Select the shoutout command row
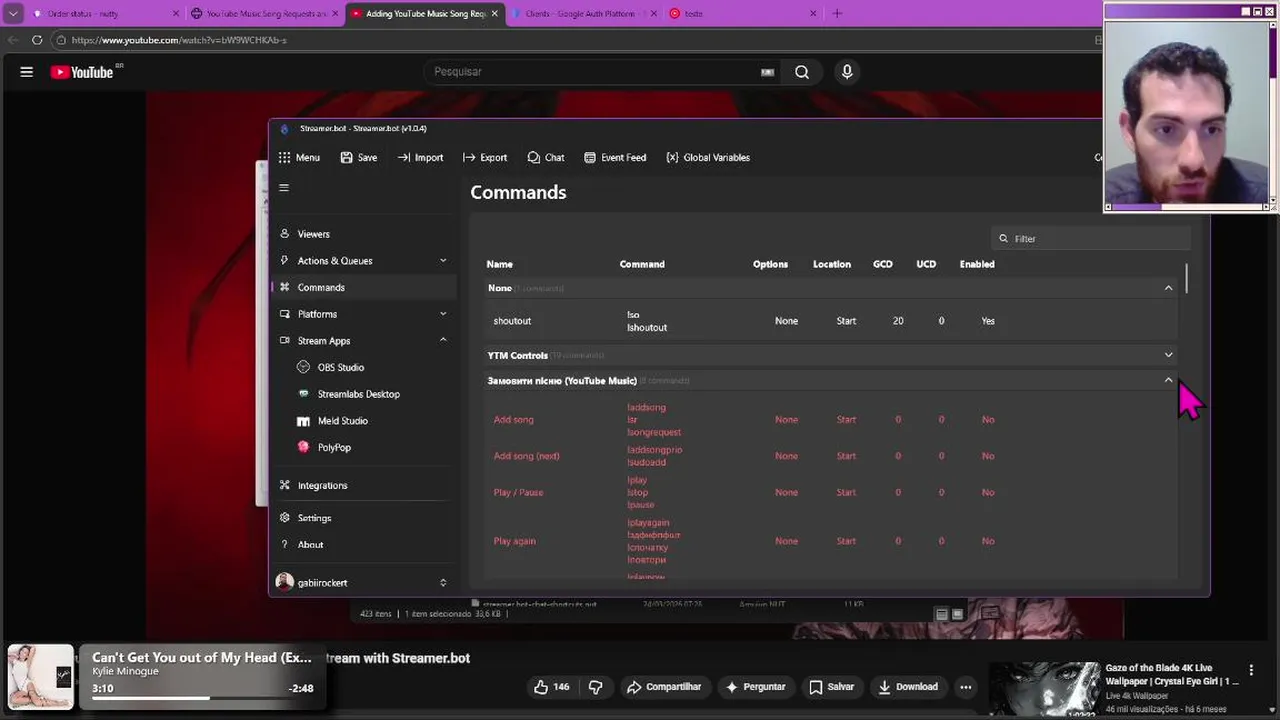Screen dimensions: 1280x720 tap(830, 321)
